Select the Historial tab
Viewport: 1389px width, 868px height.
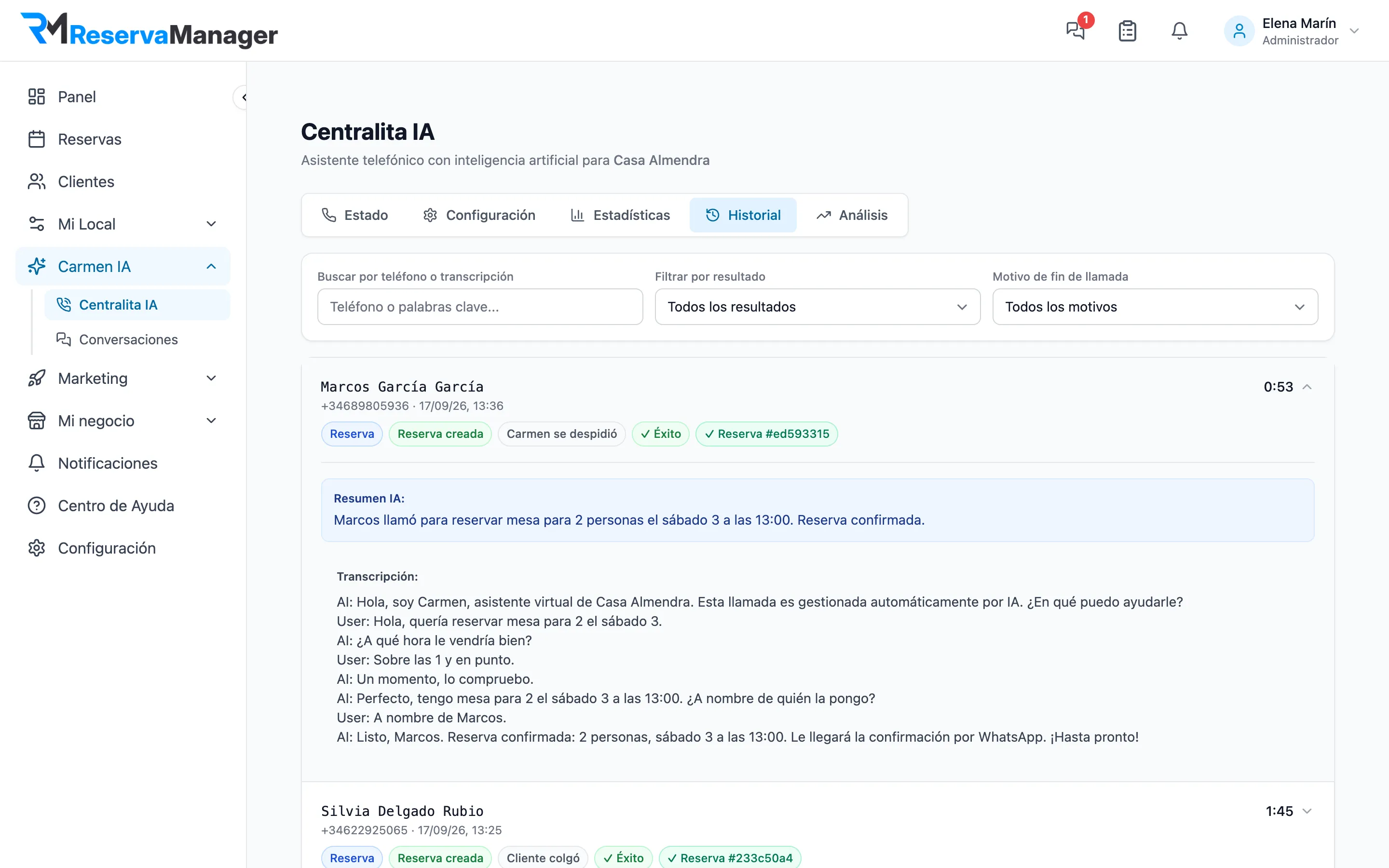pyautogui.click(x=743, y=215)
